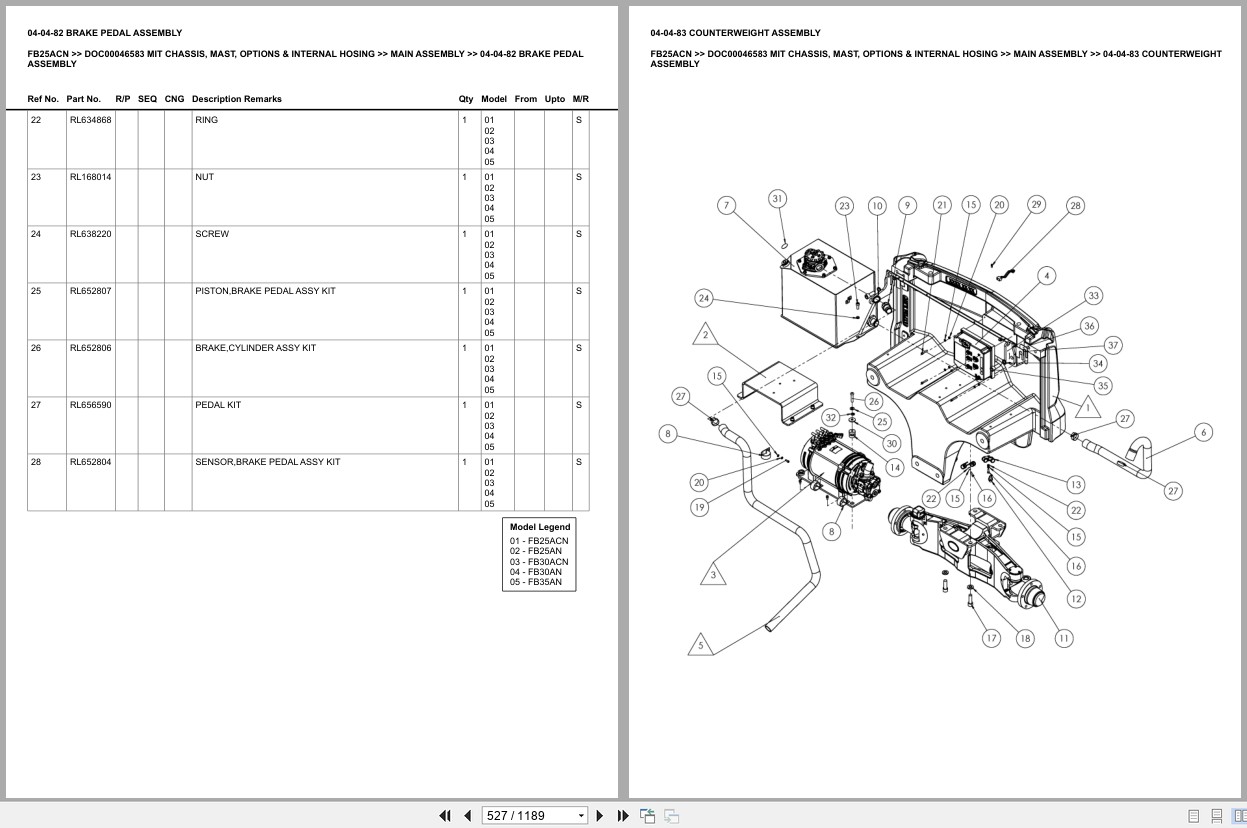Select BRAKE,CYLINDER ASSY KIT text

(x=255, y=348)
